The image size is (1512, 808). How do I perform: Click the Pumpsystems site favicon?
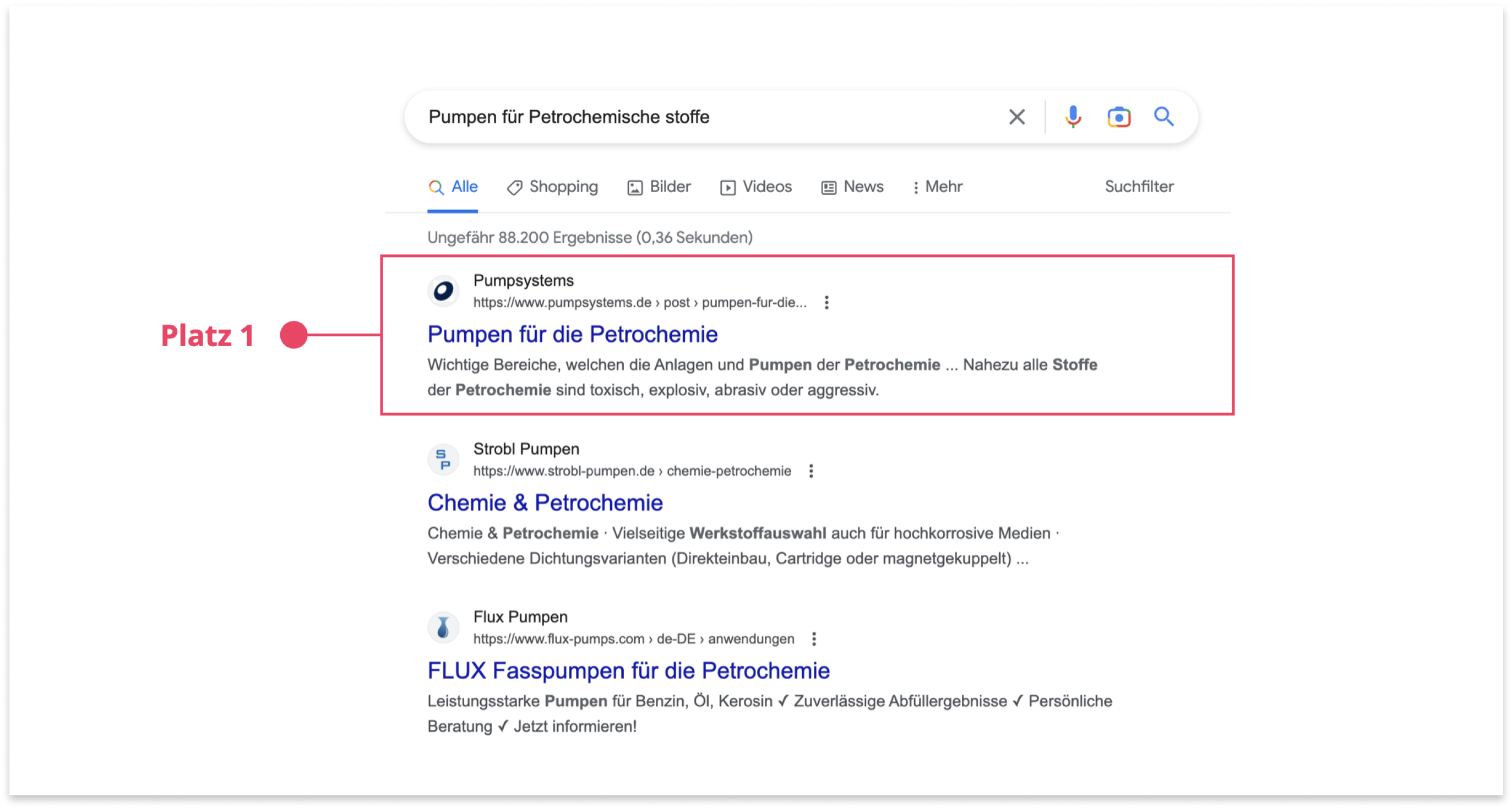pyautogui.click(x=443, y=291)
